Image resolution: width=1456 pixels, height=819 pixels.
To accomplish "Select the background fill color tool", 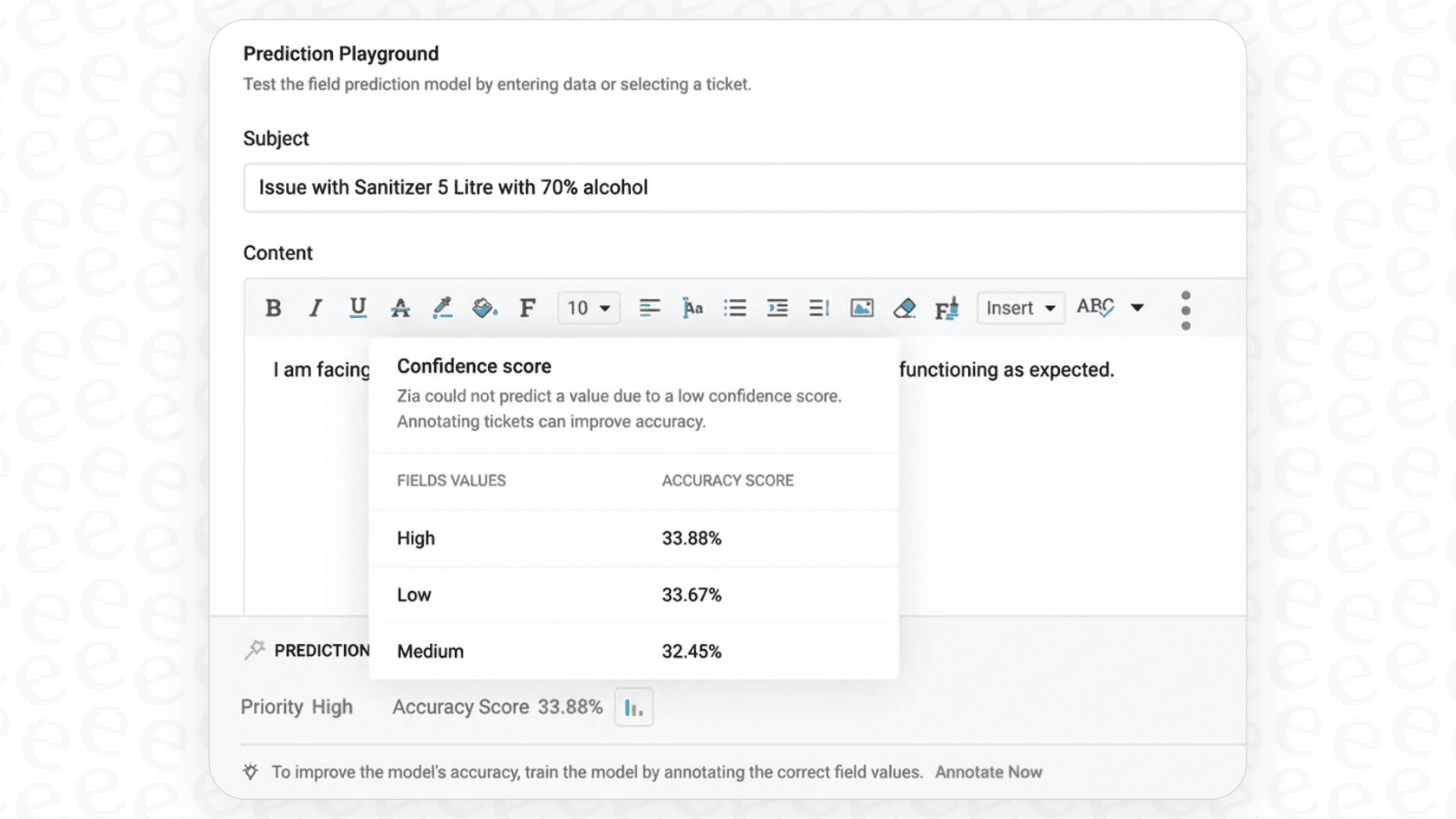I will point(484,308).
